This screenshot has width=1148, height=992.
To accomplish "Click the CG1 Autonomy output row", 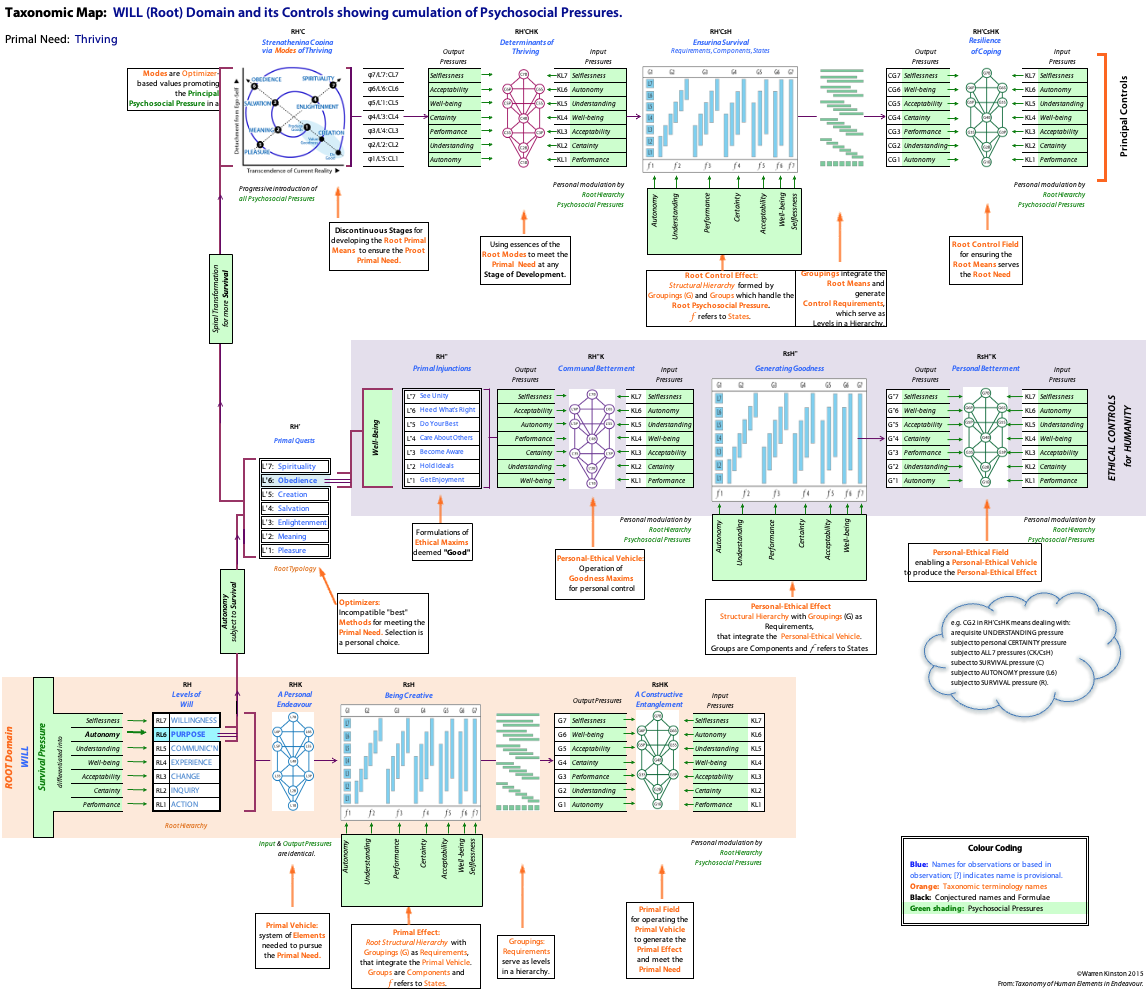I will 920,159.
